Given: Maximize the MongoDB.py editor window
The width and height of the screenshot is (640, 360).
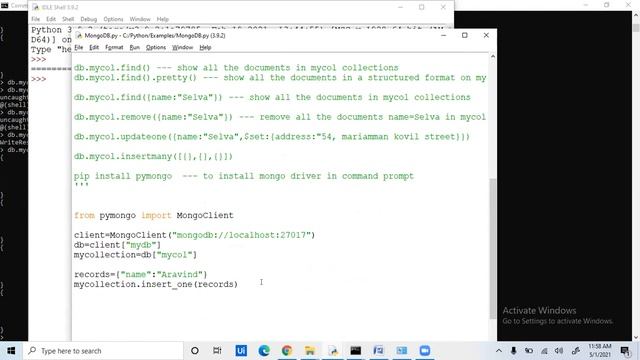Looking at the screenshot, I should pos(464,35).
